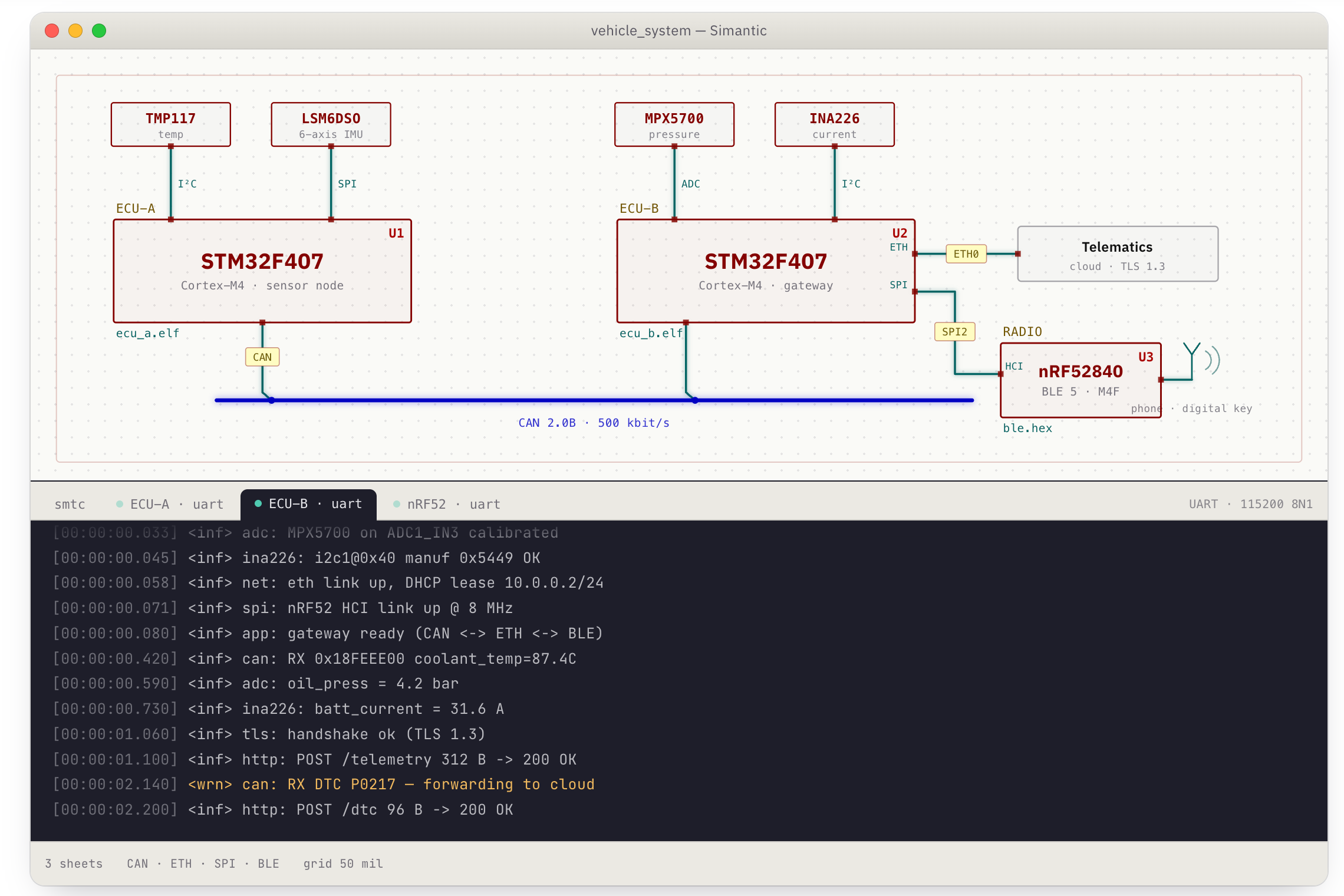Image resolution: width=1344 pixels, height=896 pixels.
Task: Click the ECU-B sheet label
Action: 639,209
